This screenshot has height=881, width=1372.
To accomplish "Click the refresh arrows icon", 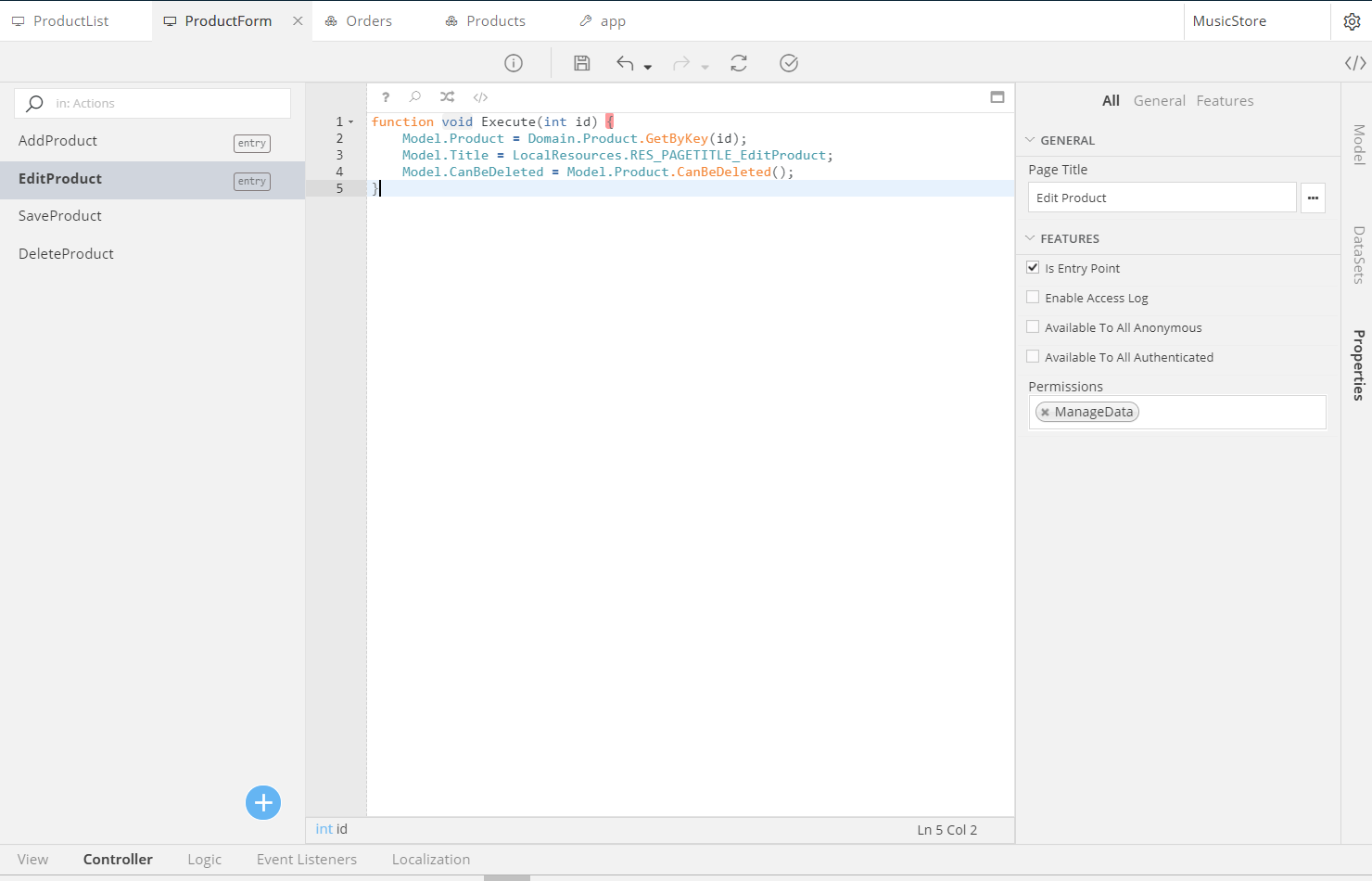I will point(739,63).
